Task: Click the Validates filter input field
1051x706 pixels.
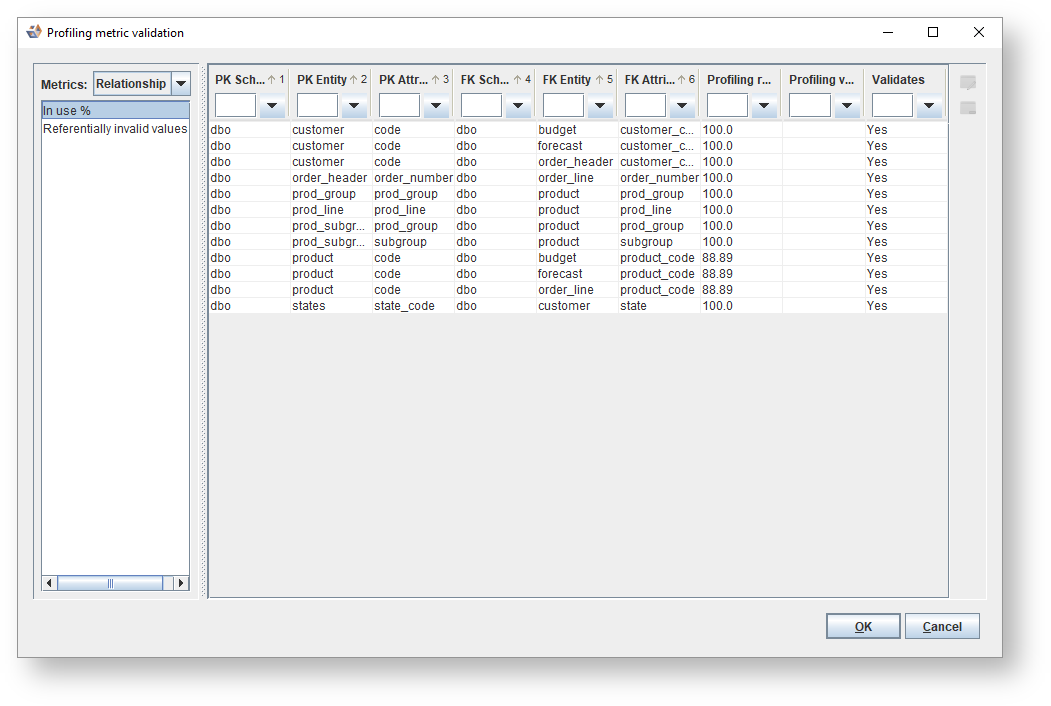Action: tap(892, 105)
